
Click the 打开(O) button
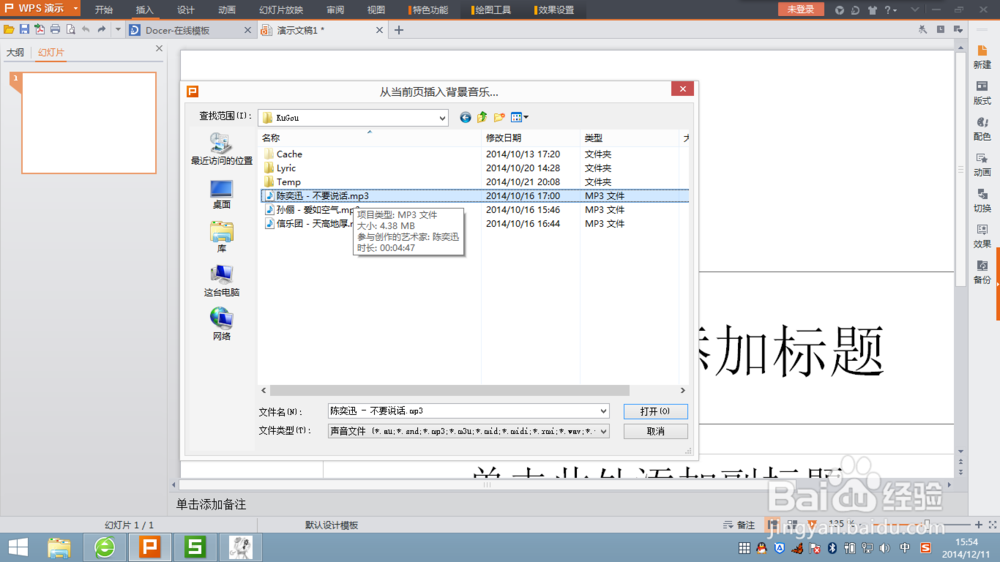click(655, 411)
